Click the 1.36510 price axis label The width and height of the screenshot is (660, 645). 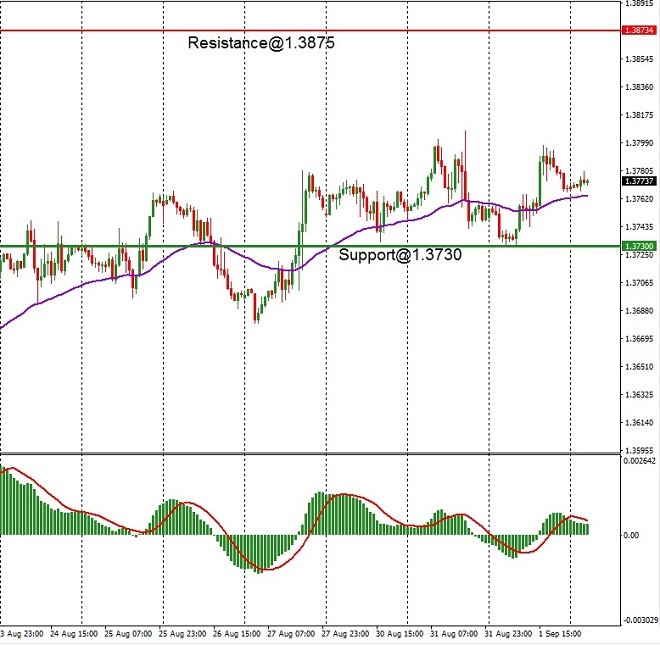(x=639, y=367)
